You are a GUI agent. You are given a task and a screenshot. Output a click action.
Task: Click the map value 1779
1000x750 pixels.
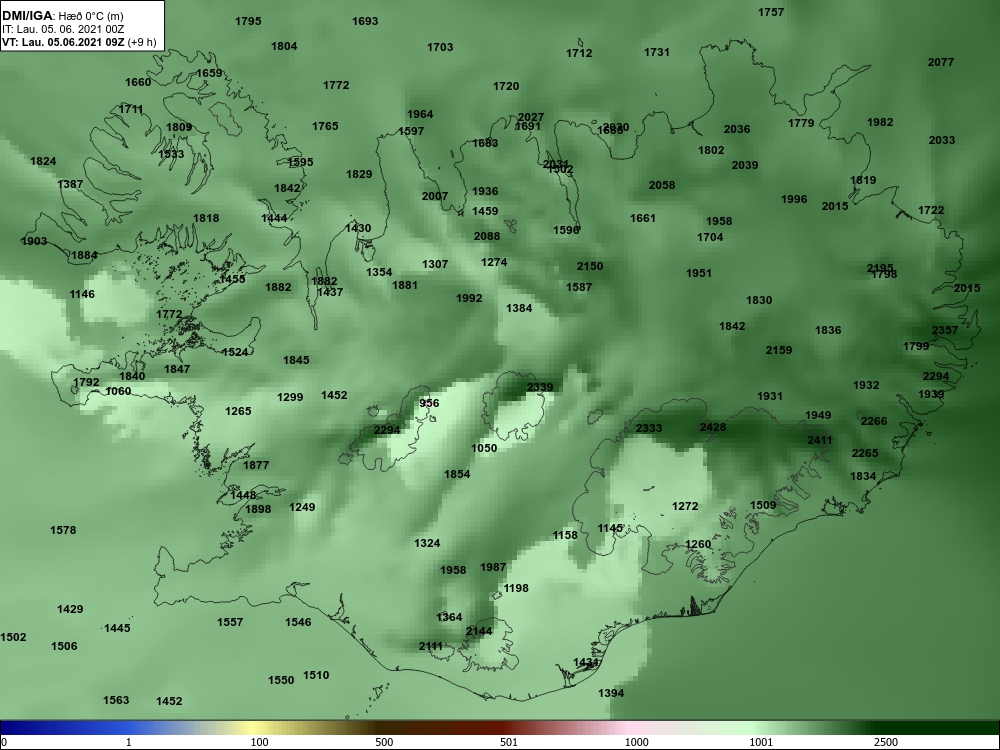(x=801, y=123)
